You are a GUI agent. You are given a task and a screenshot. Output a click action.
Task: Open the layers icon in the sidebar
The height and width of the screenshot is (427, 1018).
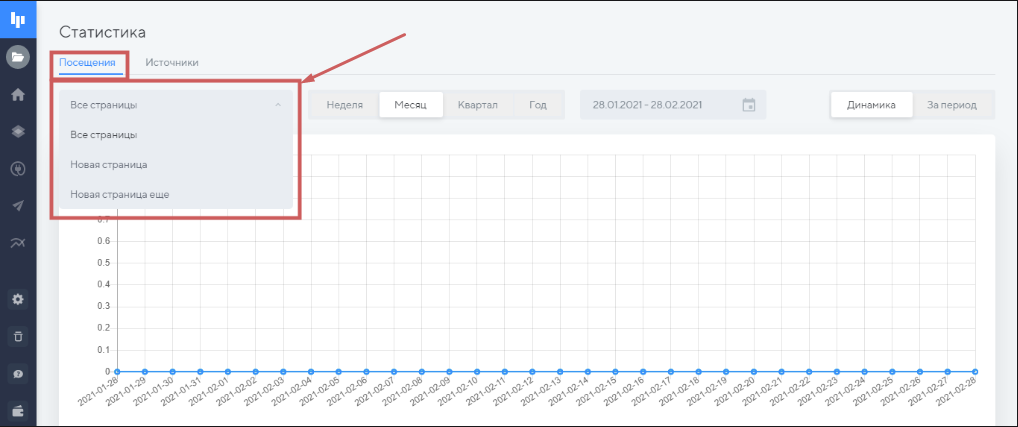coord(17,131)
